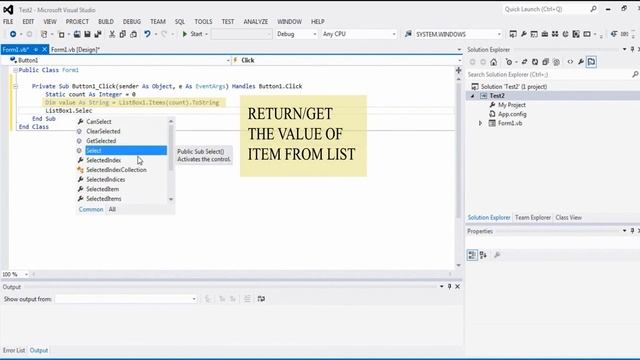Click IntelliSense list scroll down arrow
Viewport: 640px width, 360px height.
[x=171, y=199]
